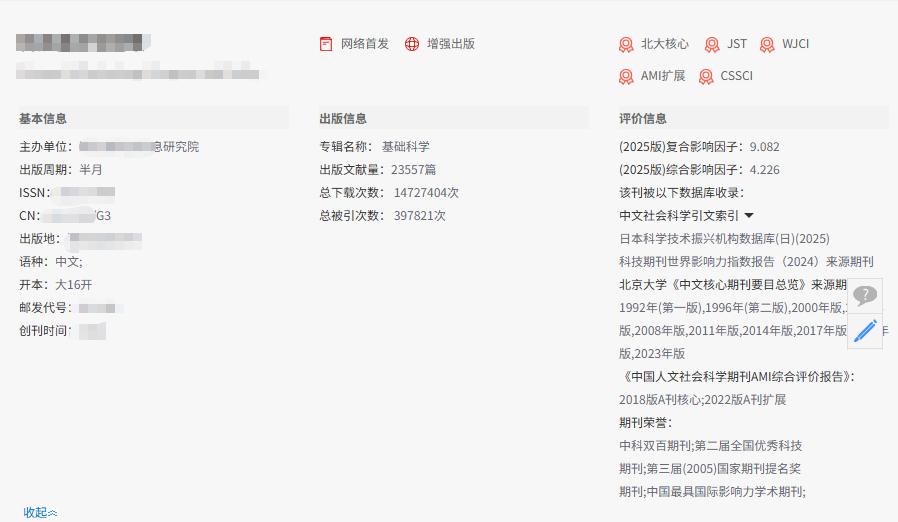Click the 增强出版 globe icon
898x522 pixels.
tap(412, 44)
